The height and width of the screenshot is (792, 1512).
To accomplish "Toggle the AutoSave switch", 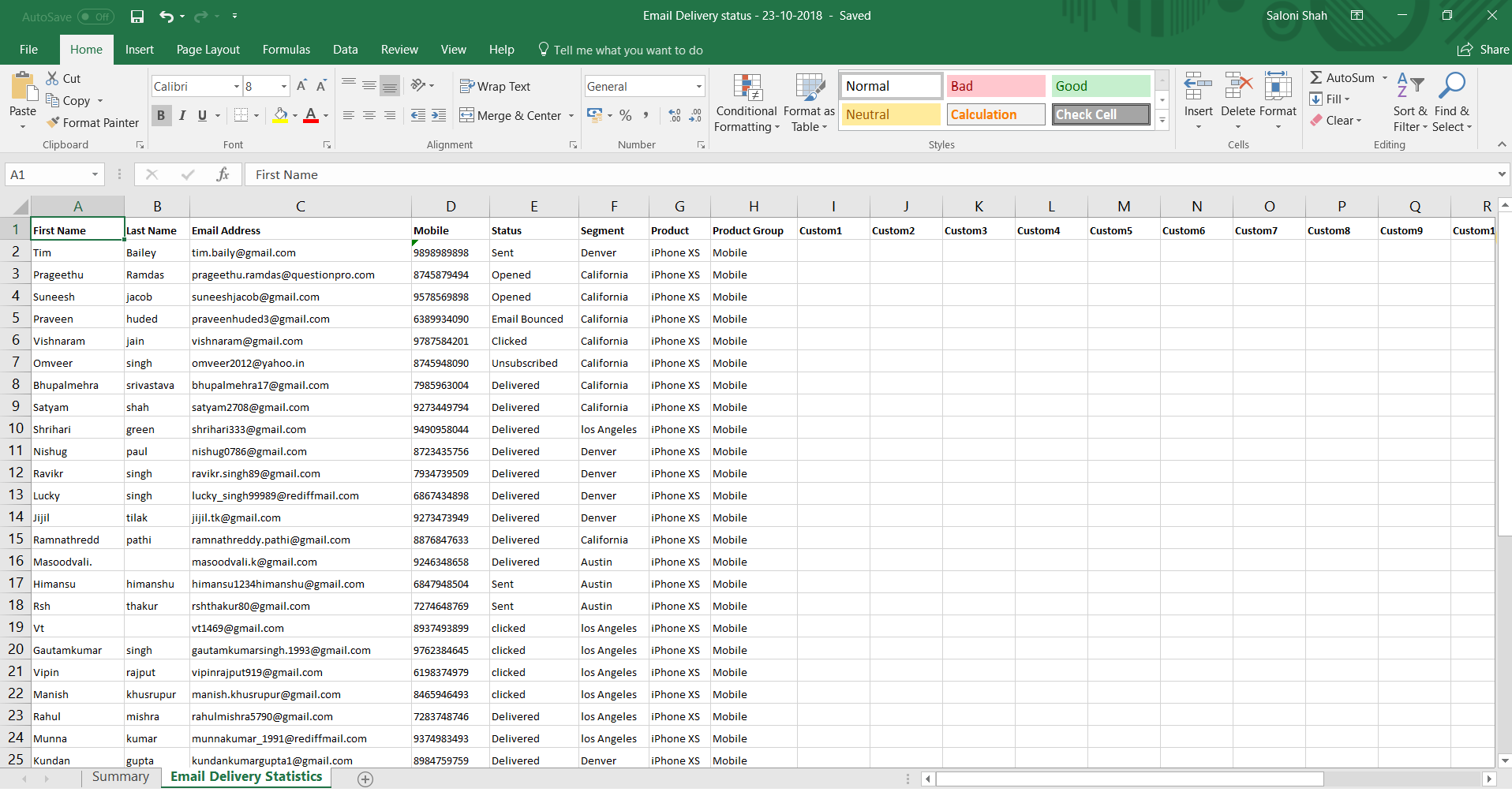I will click(95, 16).
